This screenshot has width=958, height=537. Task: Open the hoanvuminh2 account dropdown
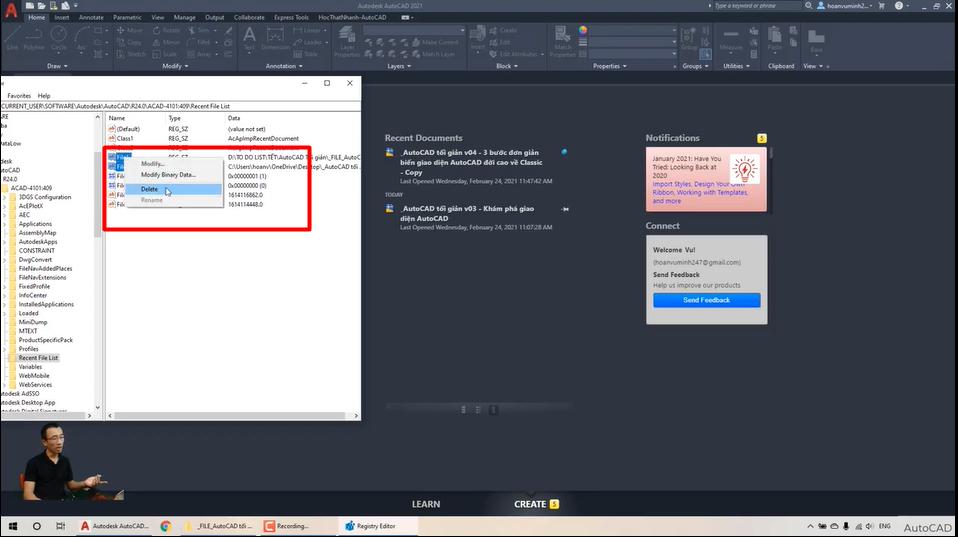click(846, 5)
